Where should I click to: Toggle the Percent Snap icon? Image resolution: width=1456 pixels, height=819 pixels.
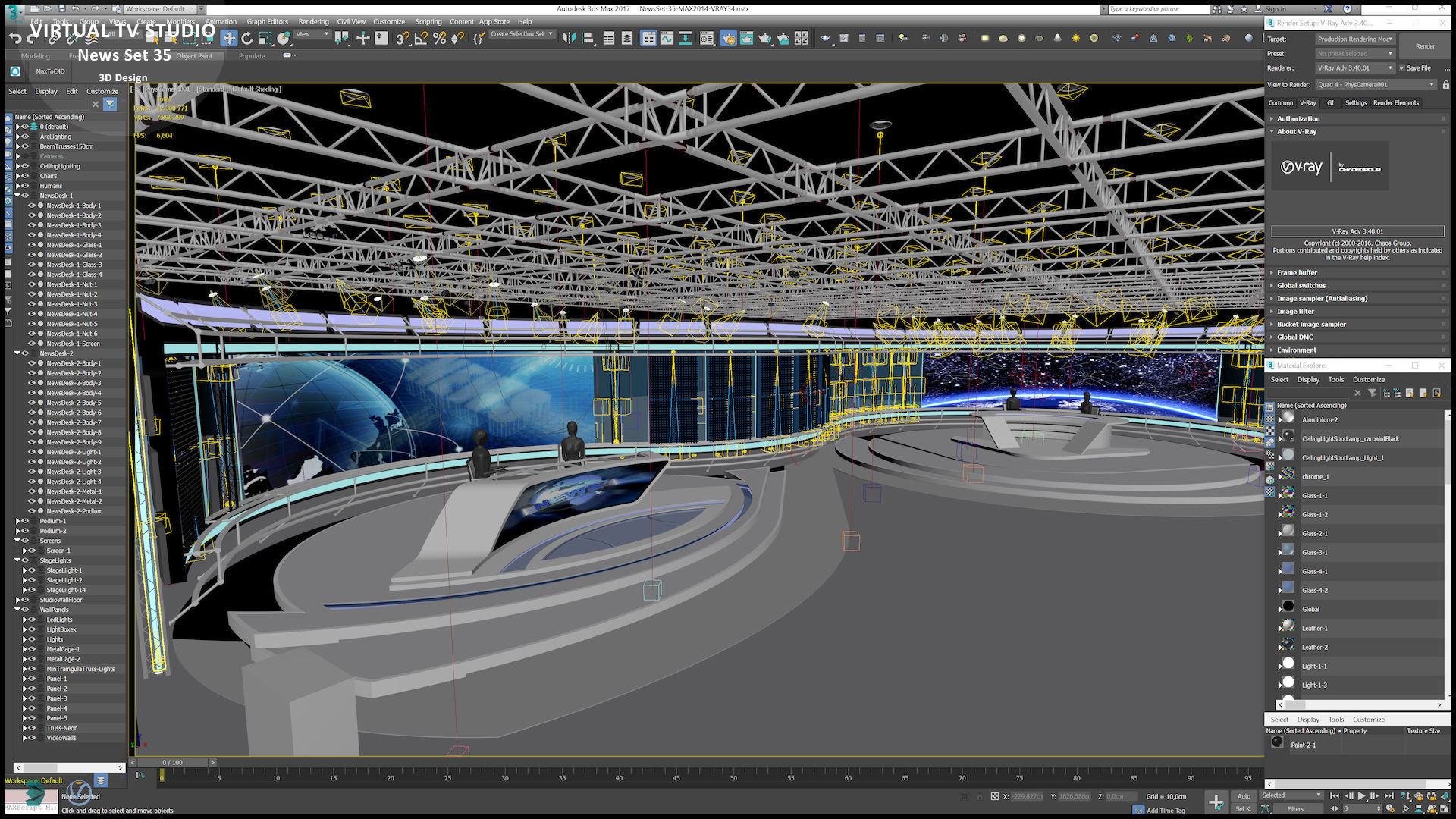[439, 38]
